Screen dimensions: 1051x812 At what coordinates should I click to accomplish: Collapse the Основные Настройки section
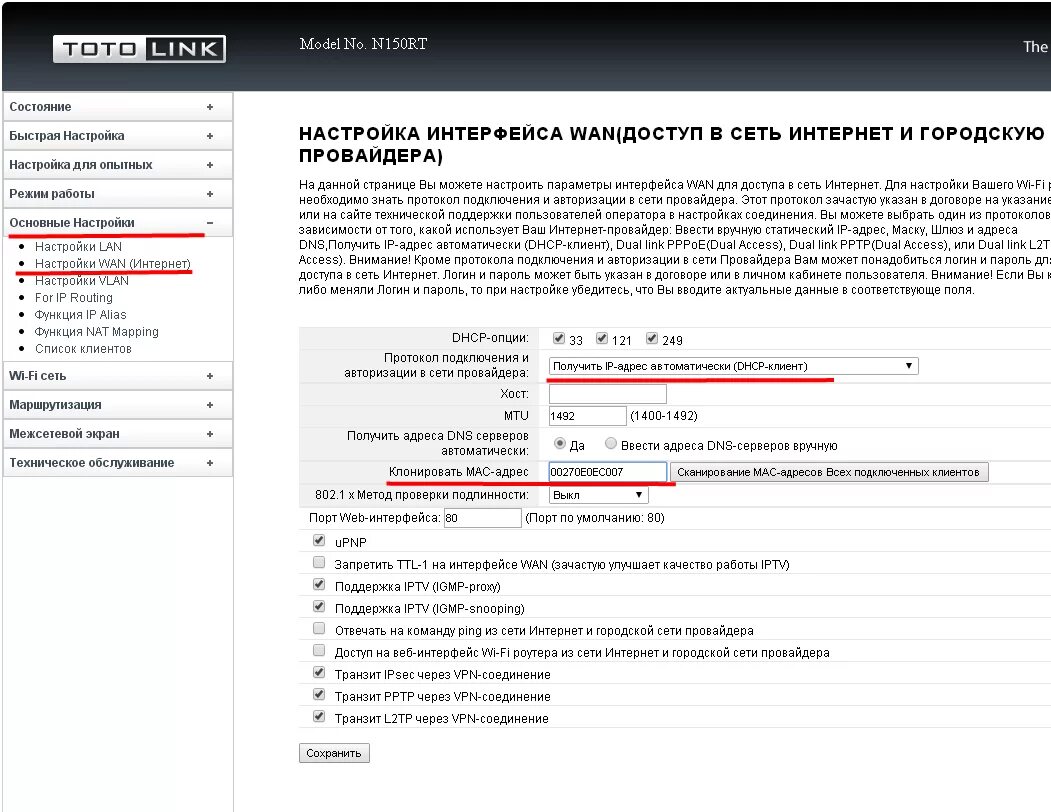(x=118, y=223)
